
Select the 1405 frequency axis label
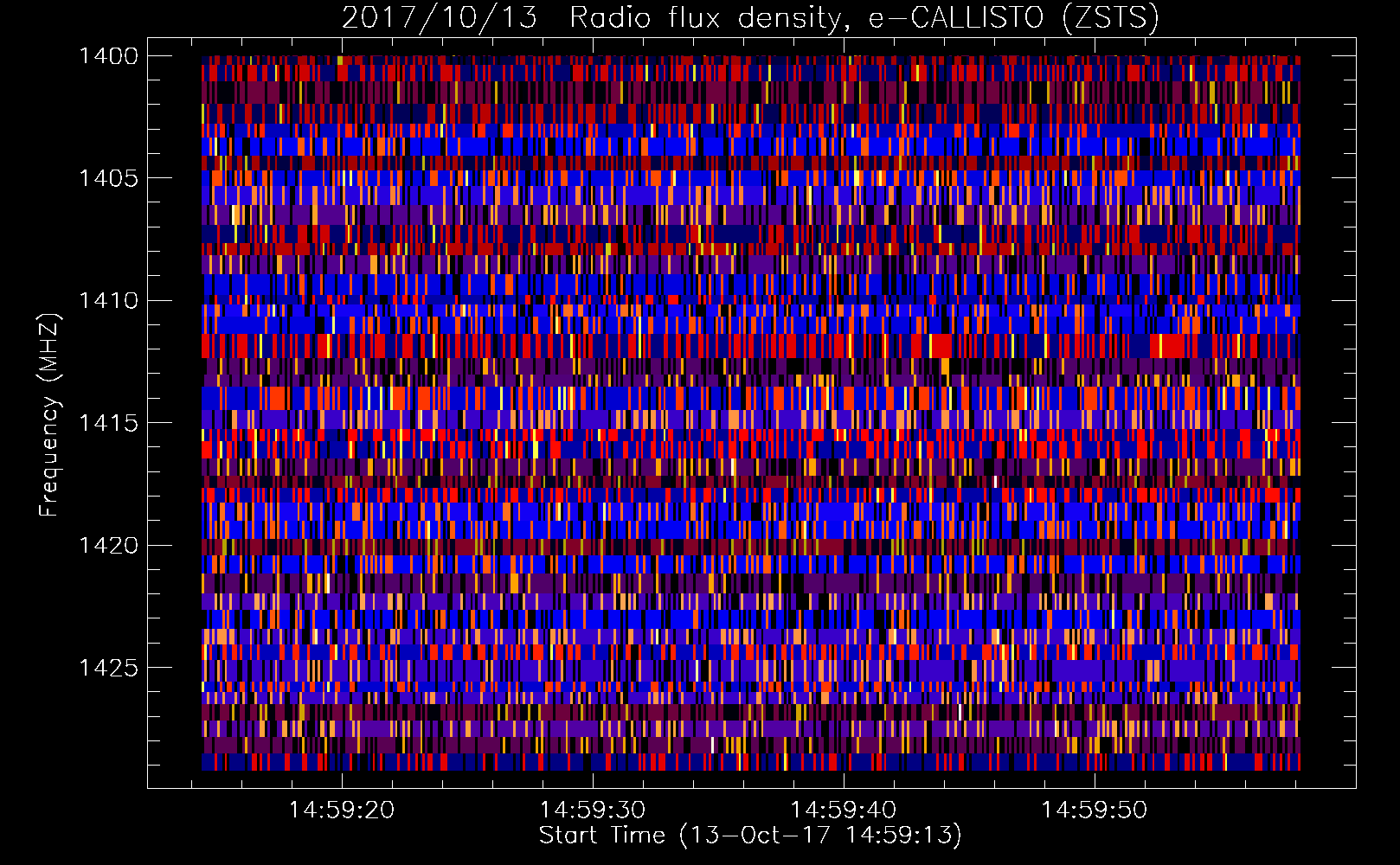108,178
